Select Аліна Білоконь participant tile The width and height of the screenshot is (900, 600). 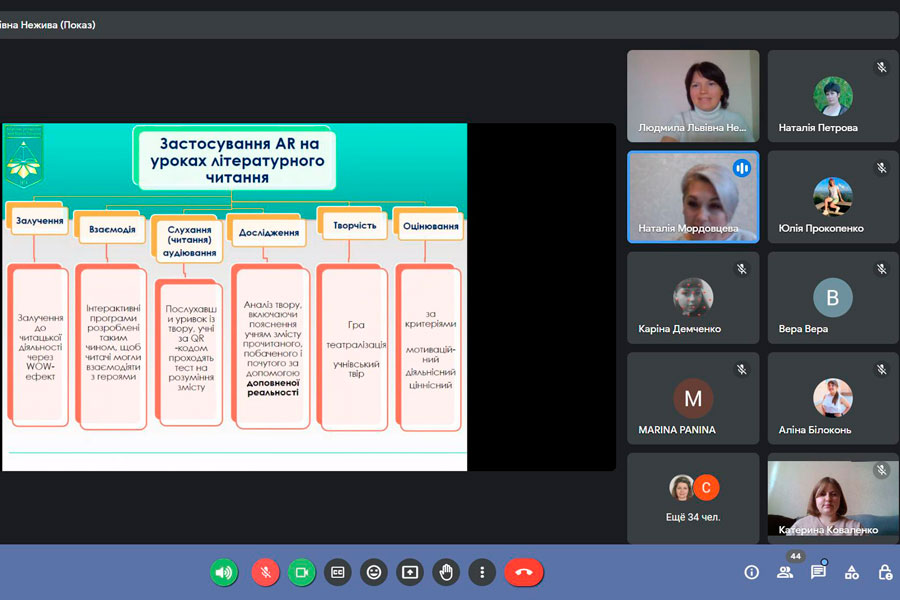833,398
